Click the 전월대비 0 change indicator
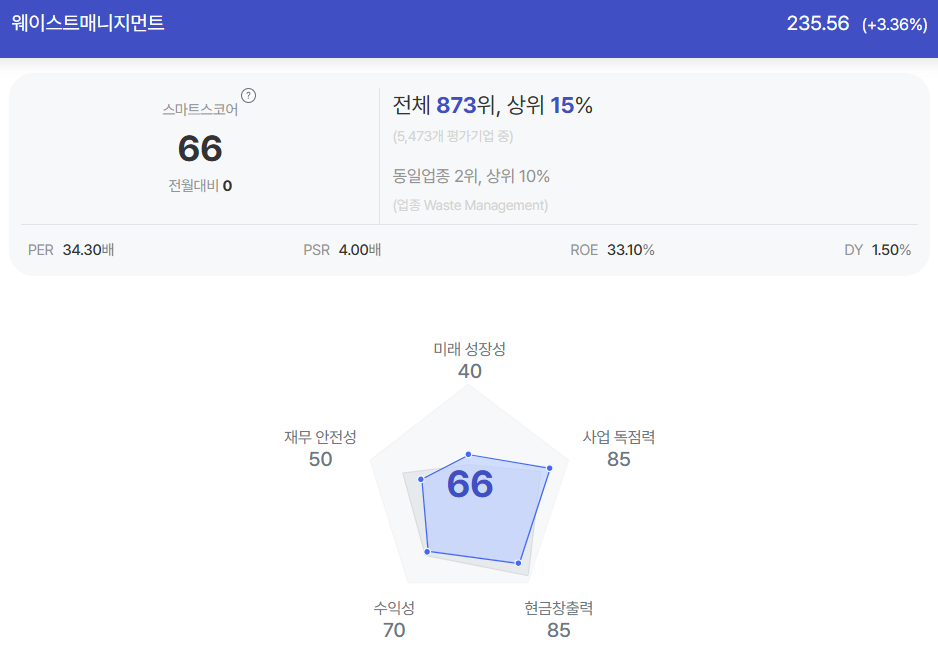The width and height of the screenshot is (938, 665). click(x=200, y=186)
